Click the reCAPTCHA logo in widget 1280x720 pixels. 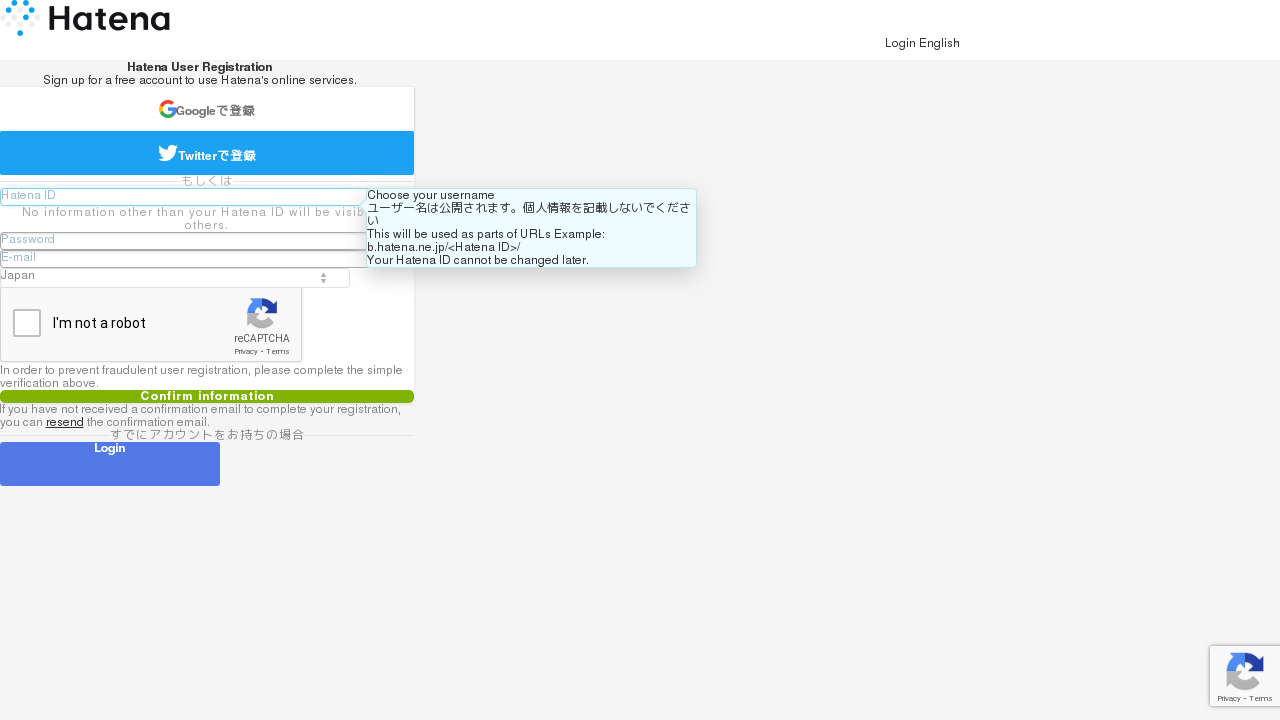coord(262,314)
